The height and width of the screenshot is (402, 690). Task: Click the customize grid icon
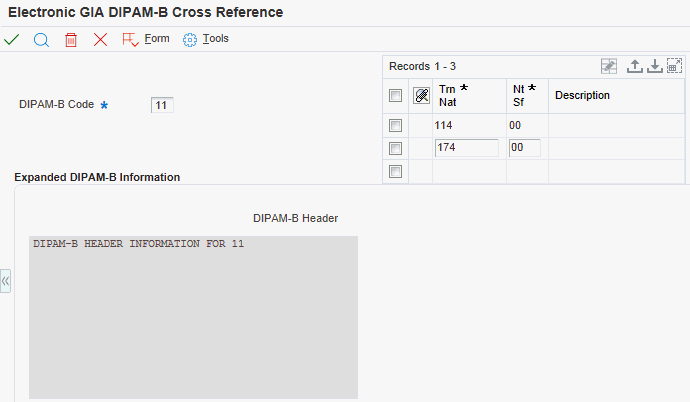[609, 66]
